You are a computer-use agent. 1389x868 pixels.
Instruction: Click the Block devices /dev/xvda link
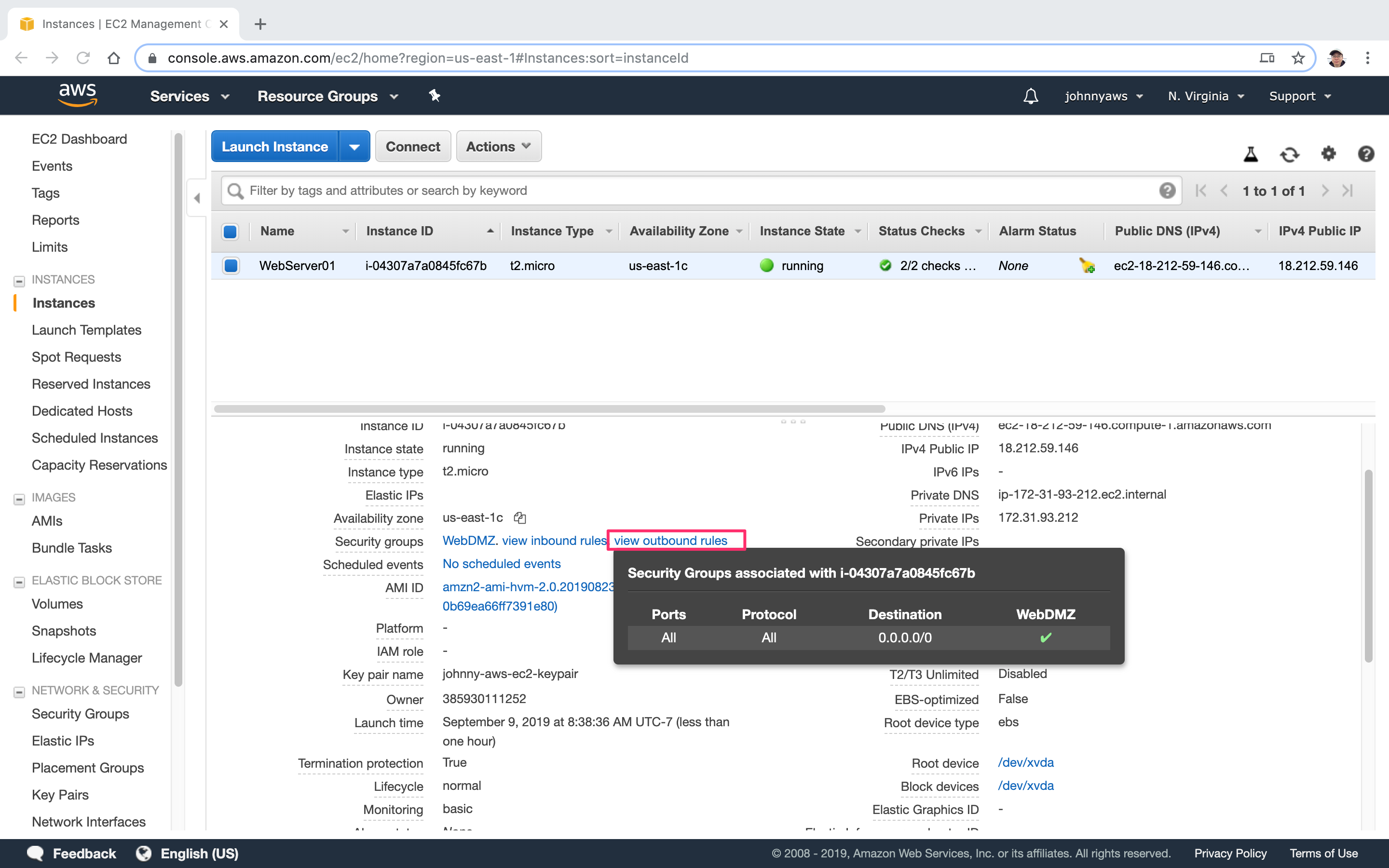(1026, 786)
